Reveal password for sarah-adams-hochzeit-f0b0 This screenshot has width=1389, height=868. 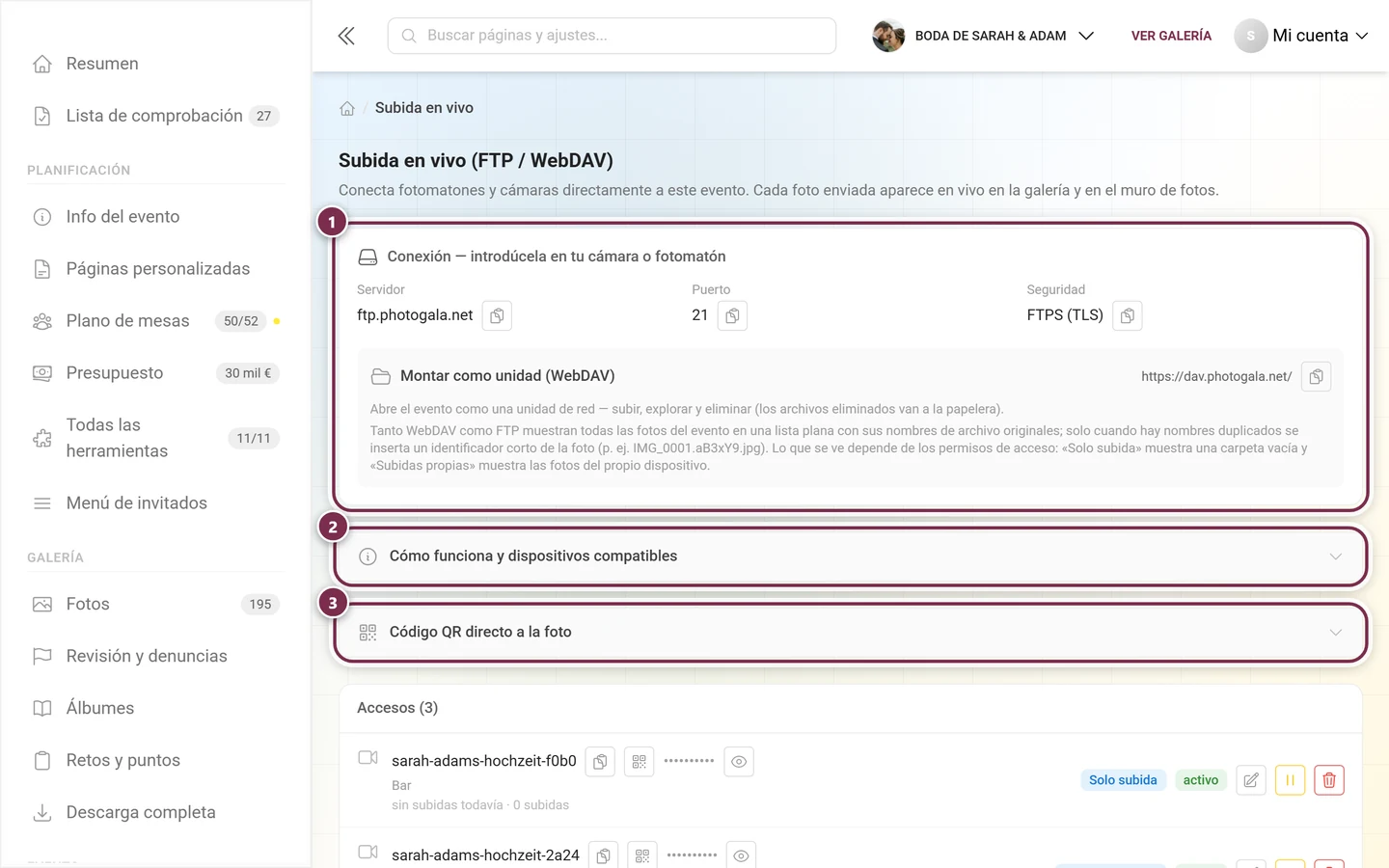tap(739, 762)
